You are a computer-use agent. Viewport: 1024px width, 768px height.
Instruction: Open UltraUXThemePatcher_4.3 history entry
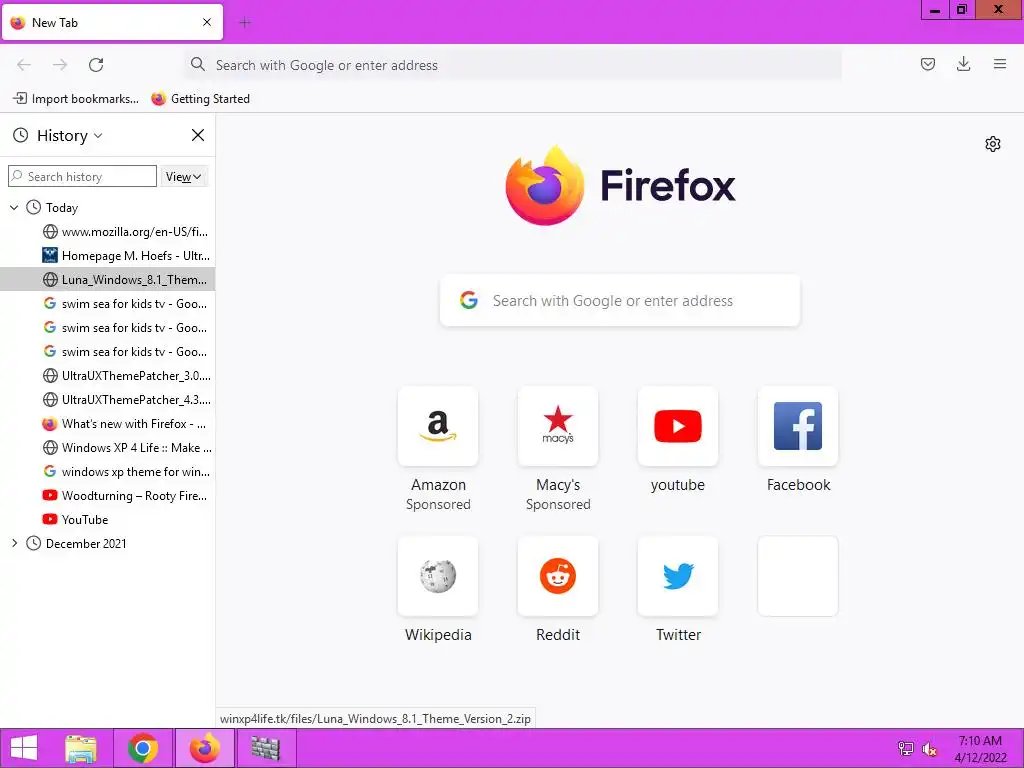[108, 400]
